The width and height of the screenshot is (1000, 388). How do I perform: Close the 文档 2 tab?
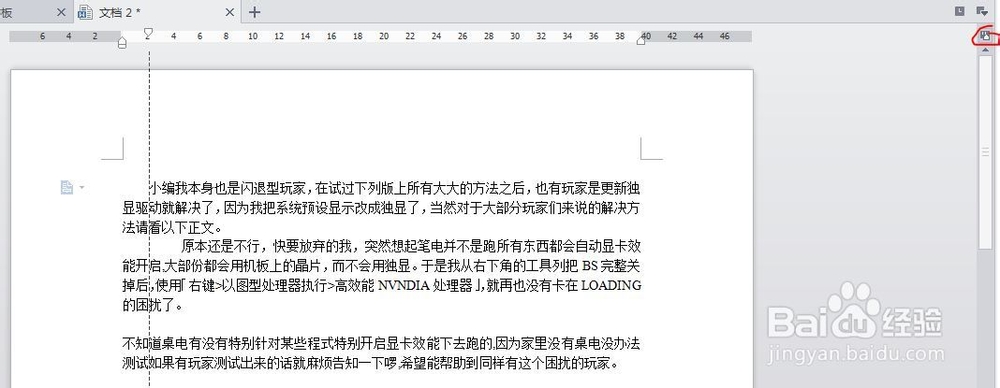tap(230, 12)
